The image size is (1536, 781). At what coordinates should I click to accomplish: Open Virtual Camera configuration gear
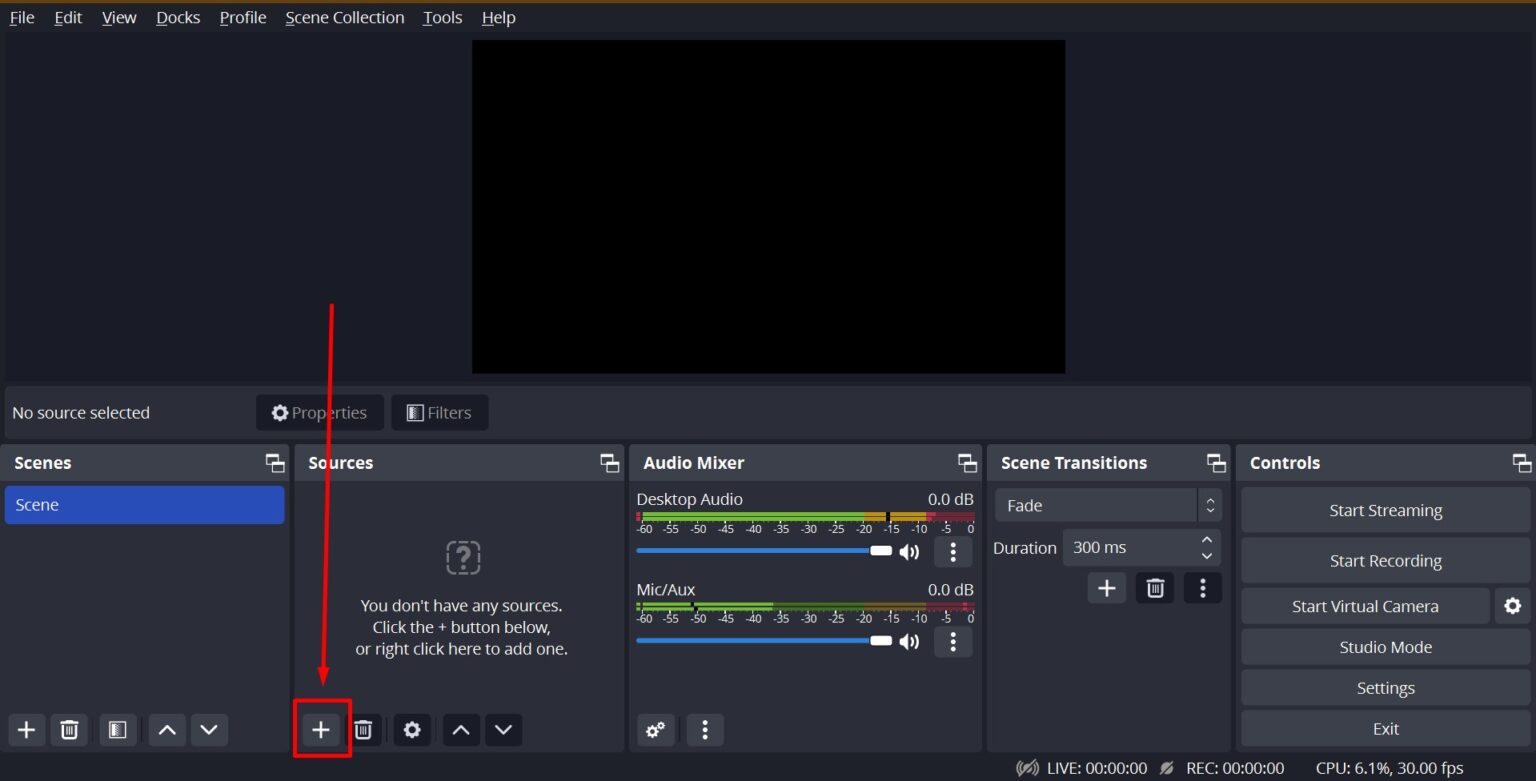[x=1513, y=606]
